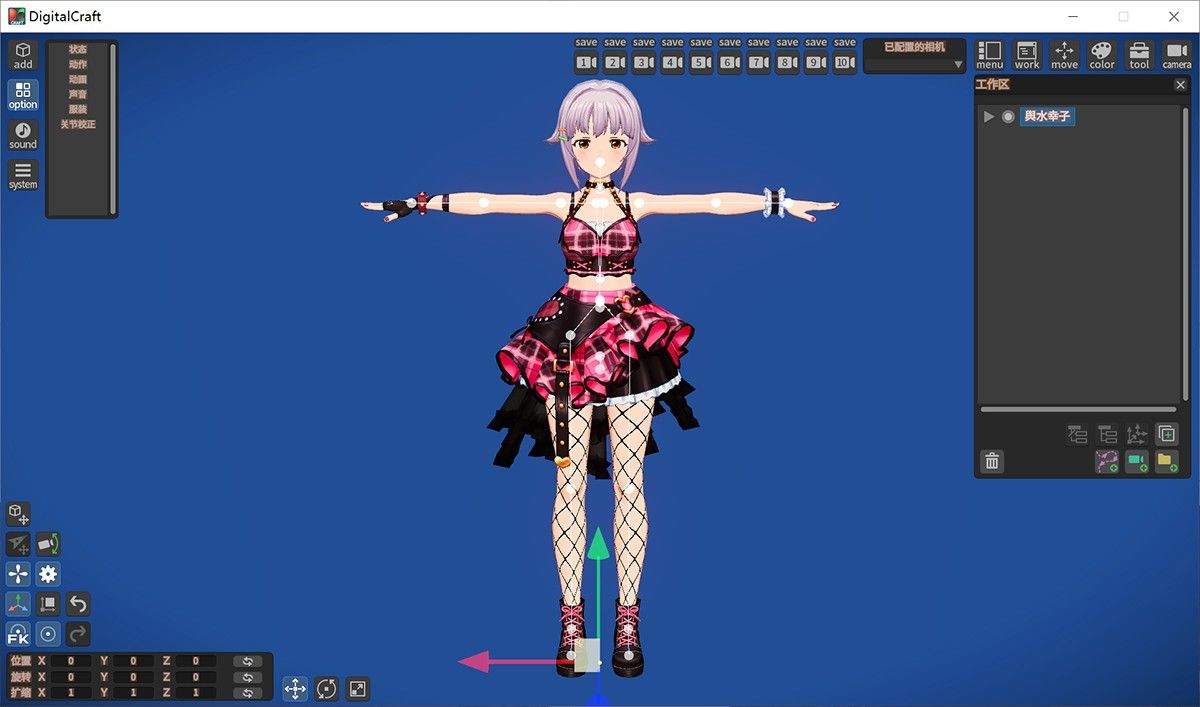Viewport: 1200px width, 707px height.
Task: Click the undo arrow icon
Action: pyautogui.click(x=78, y=604)
